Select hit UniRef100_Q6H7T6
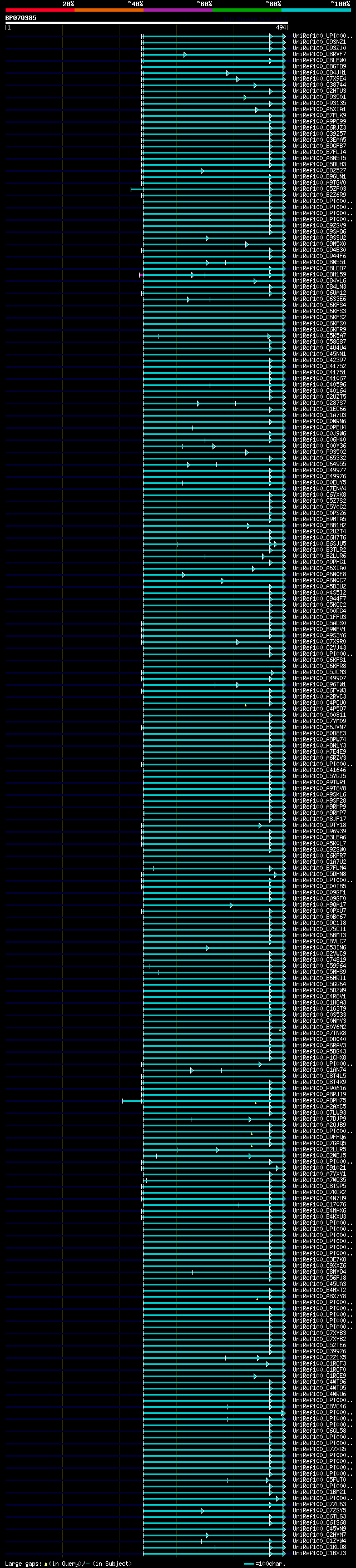This screenshot has height=1568, width=356. point(319,537)
